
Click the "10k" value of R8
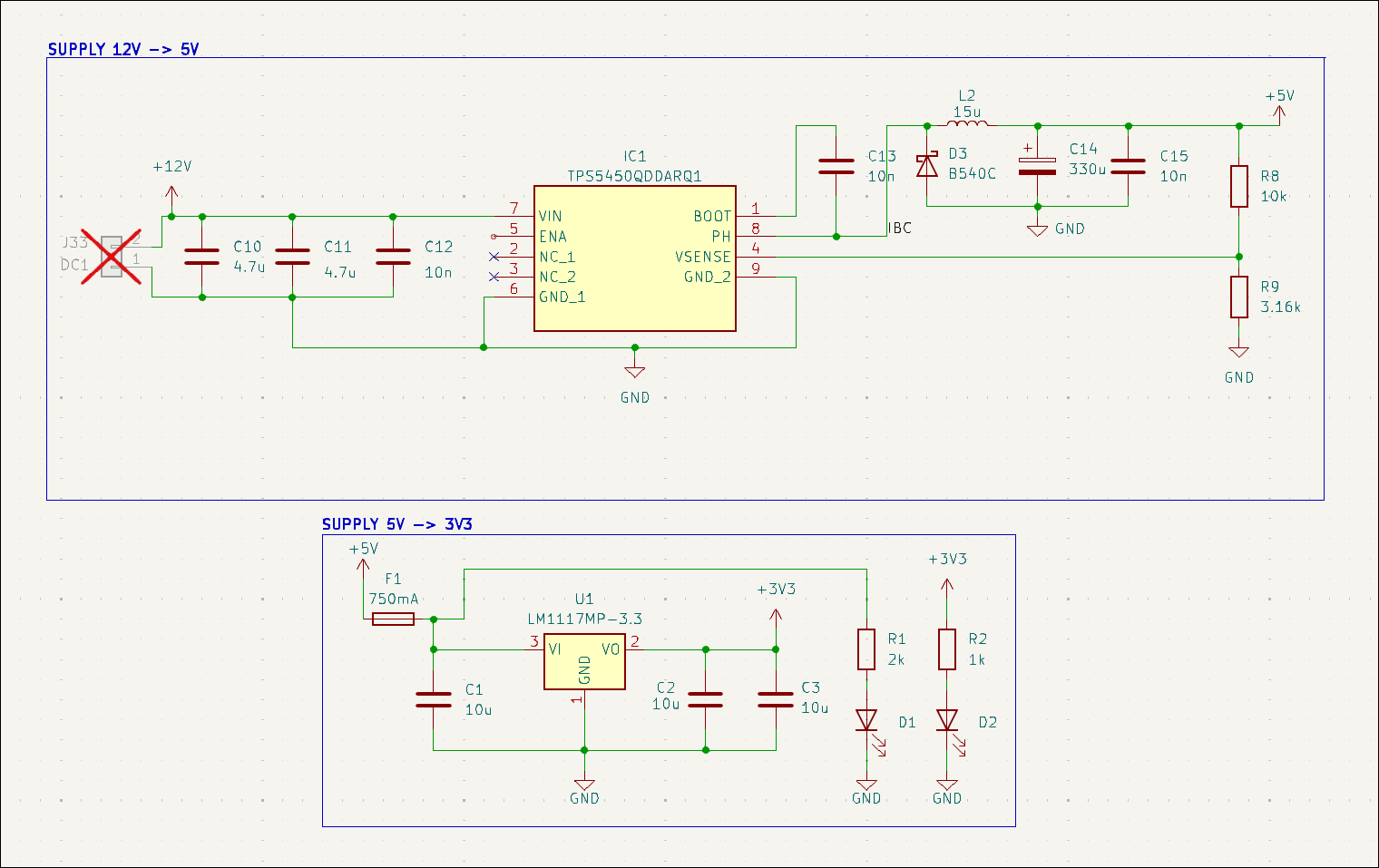click(x=1274, y=196)
